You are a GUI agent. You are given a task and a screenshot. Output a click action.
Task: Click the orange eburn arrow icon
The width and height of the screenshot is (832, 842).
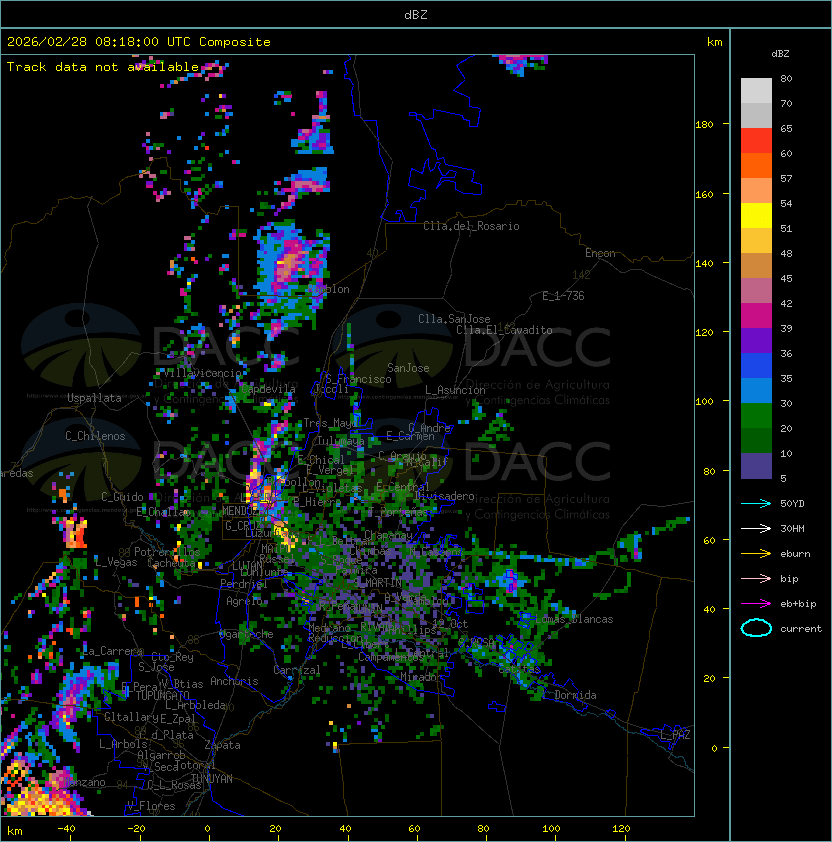[x=756, y=553]
